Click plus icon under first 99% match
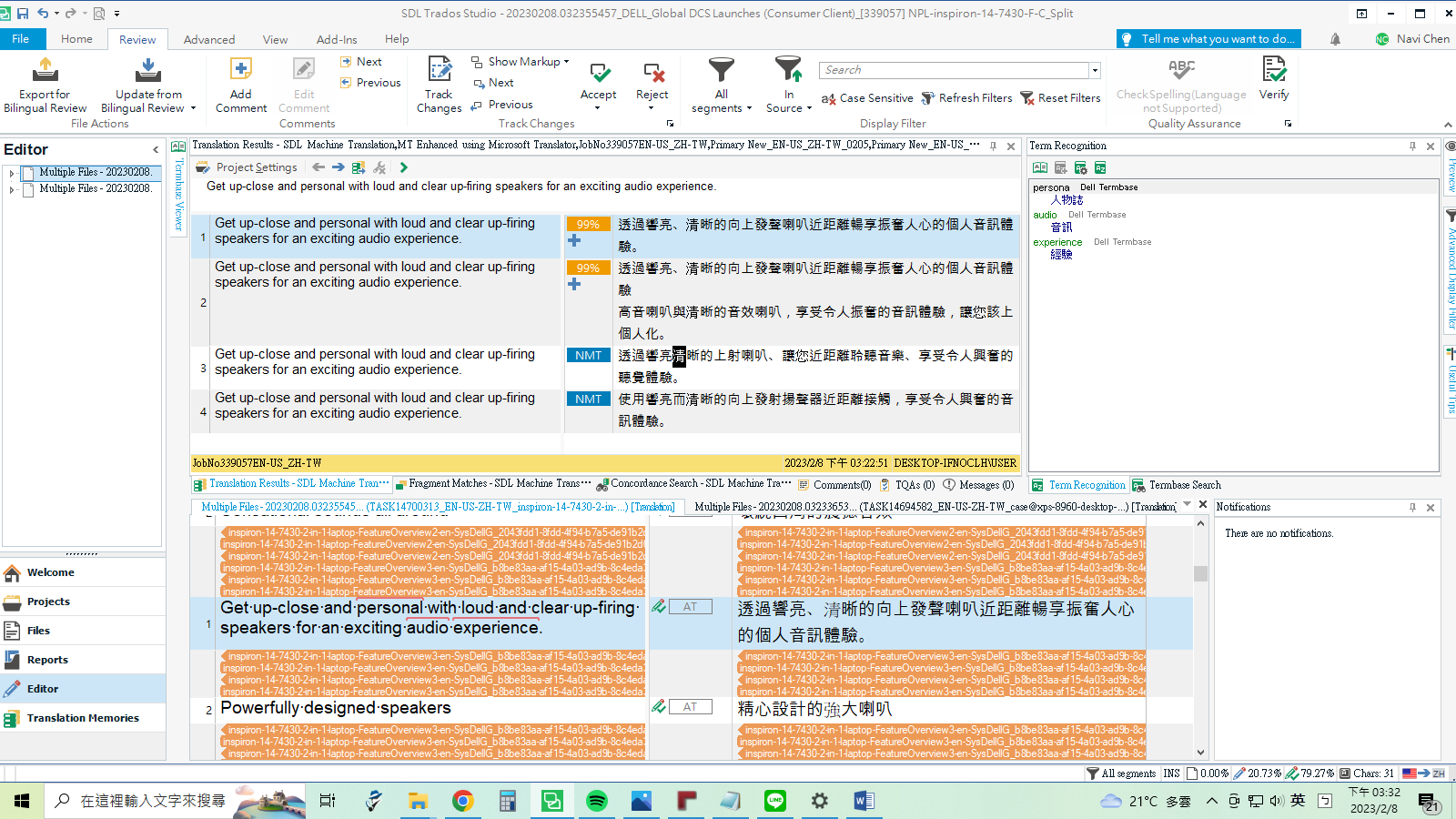 pyautogui.click(x=574, y=240)
